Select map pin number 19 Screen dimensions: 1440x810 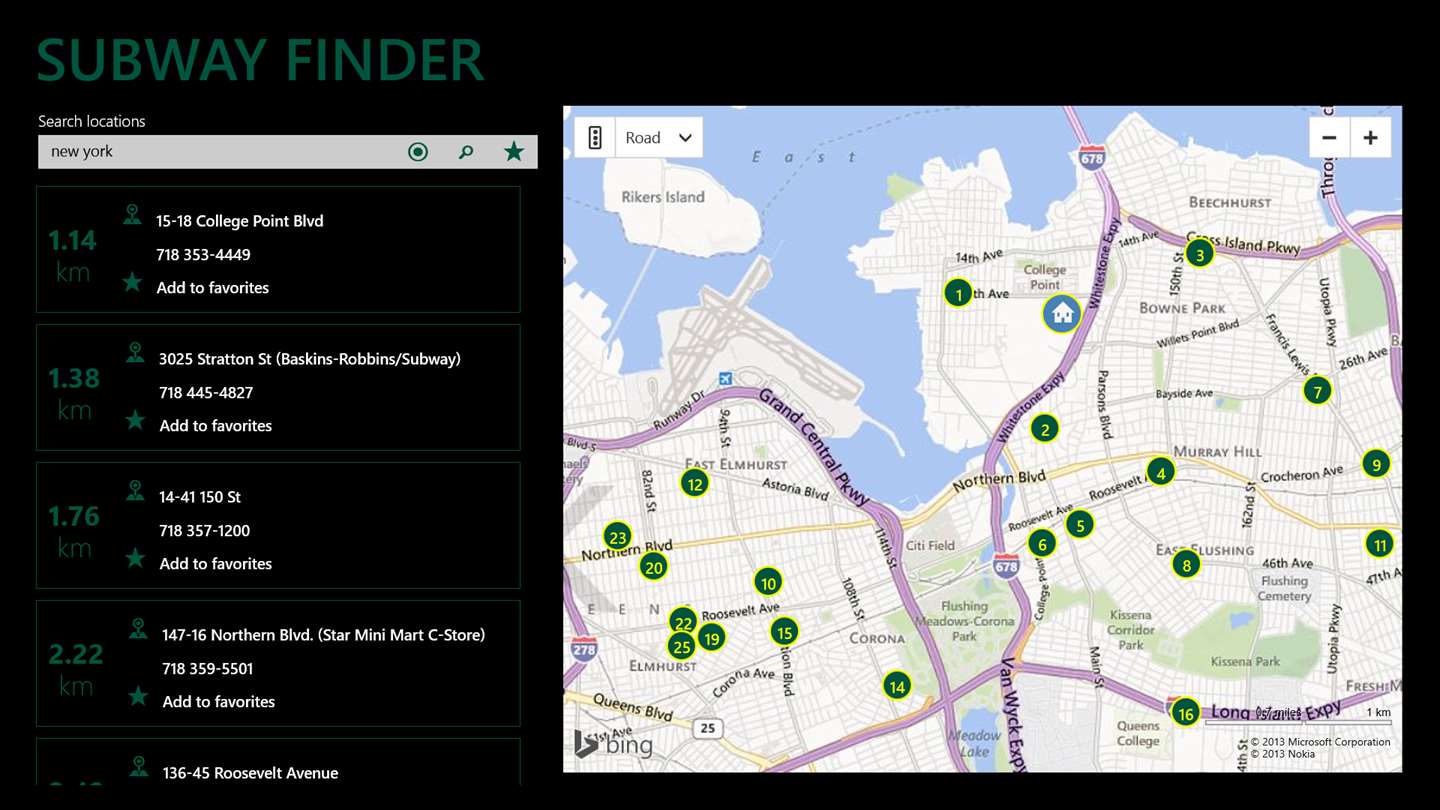coord(711,638)
